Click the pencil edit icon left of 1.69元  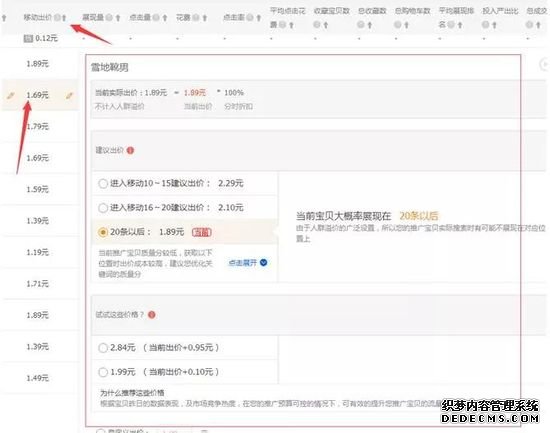tap(11, 95)
